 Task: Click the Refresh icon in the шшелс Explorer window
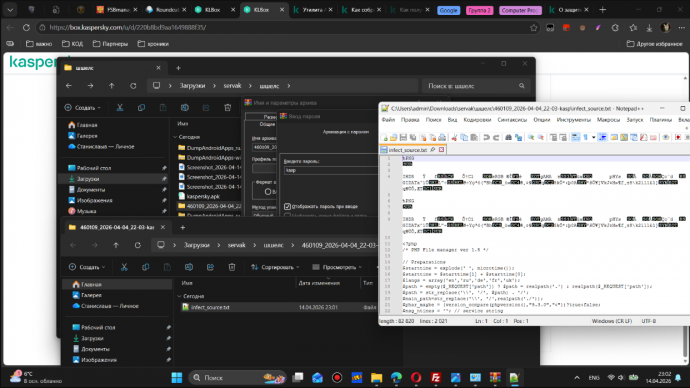(133, 86)
